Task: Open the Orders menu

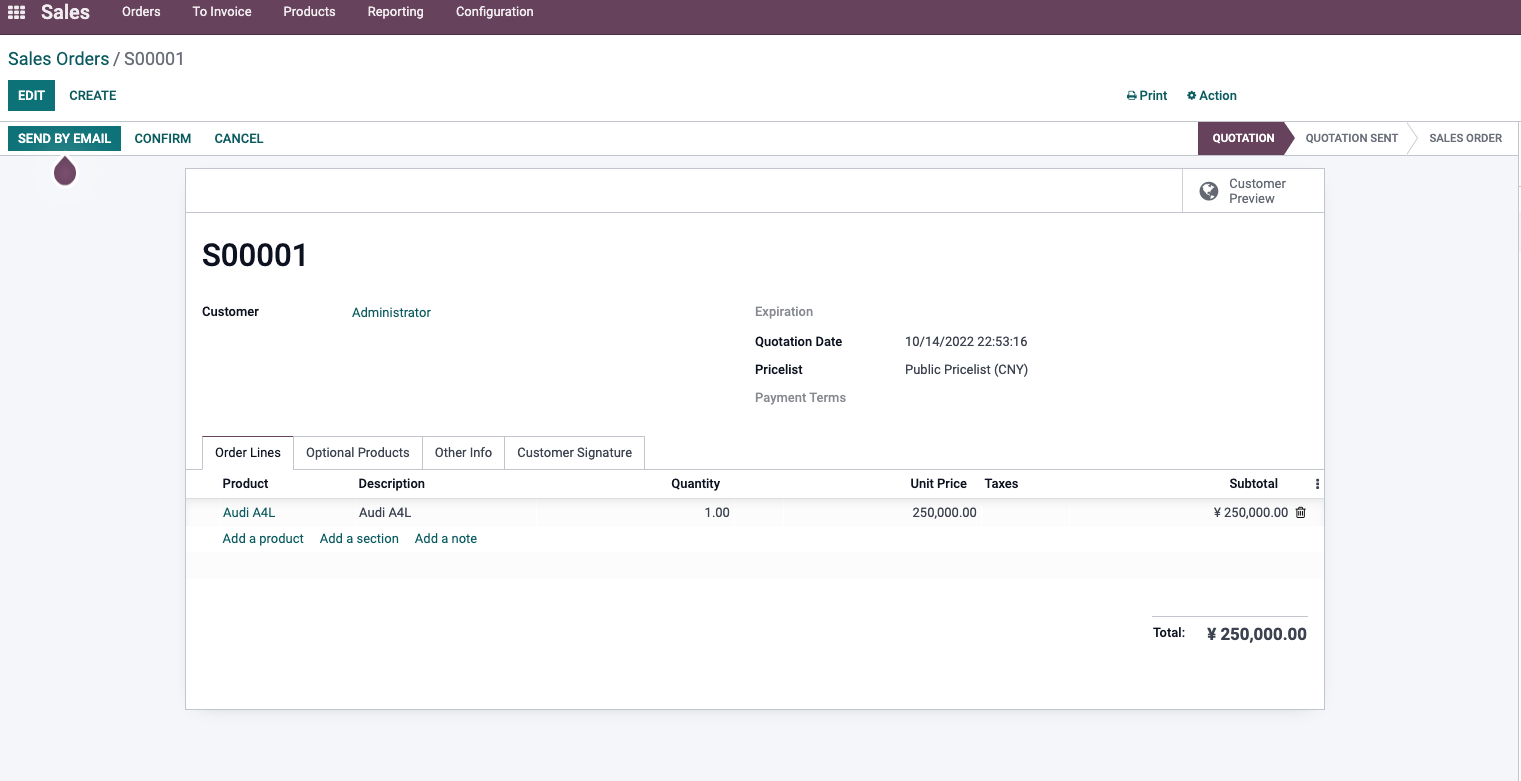Action: coord(141,12)
